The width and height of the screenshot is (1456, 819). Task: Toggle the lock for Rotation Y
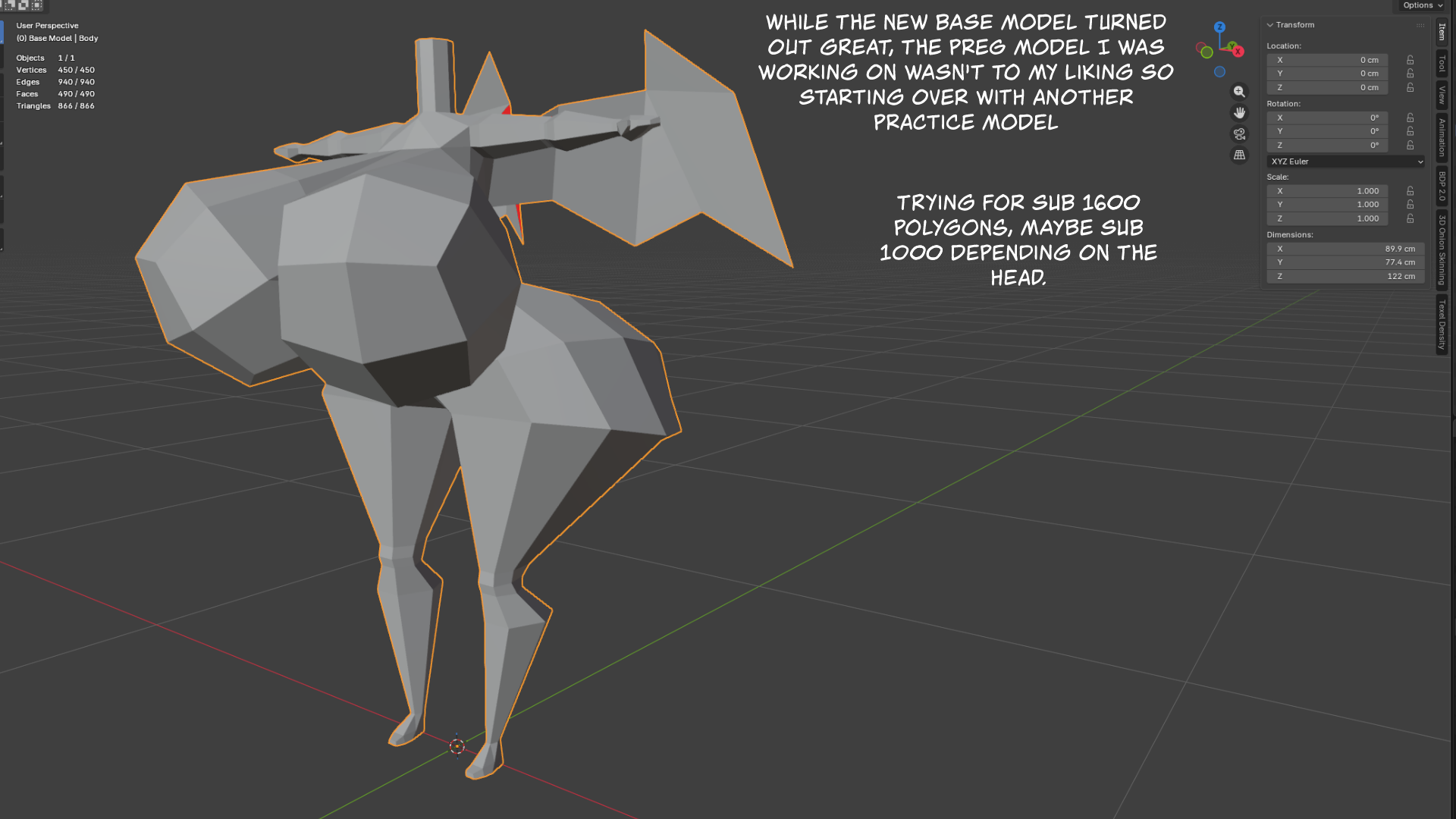(x=1410, y=131)
